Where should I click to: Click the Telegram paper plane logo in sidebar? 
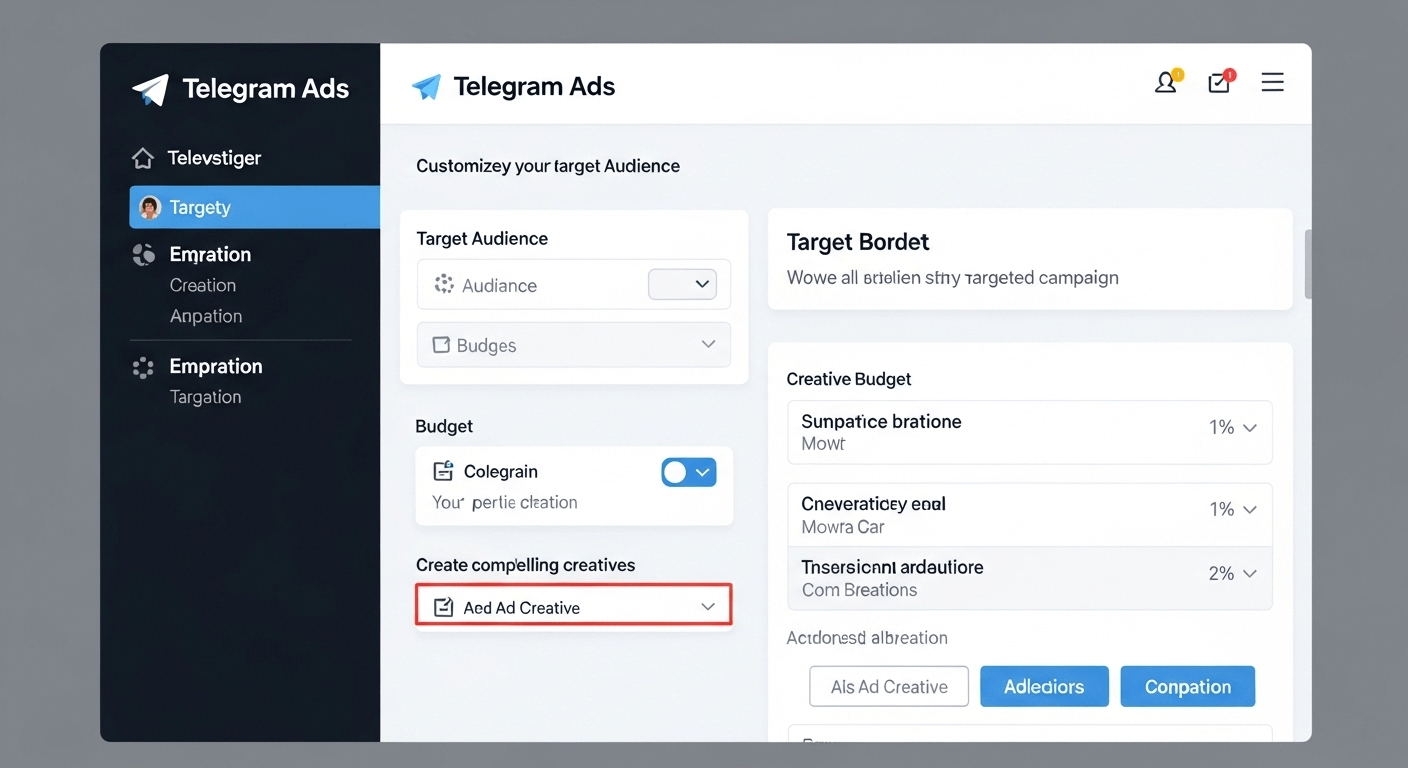coord(150,89)
